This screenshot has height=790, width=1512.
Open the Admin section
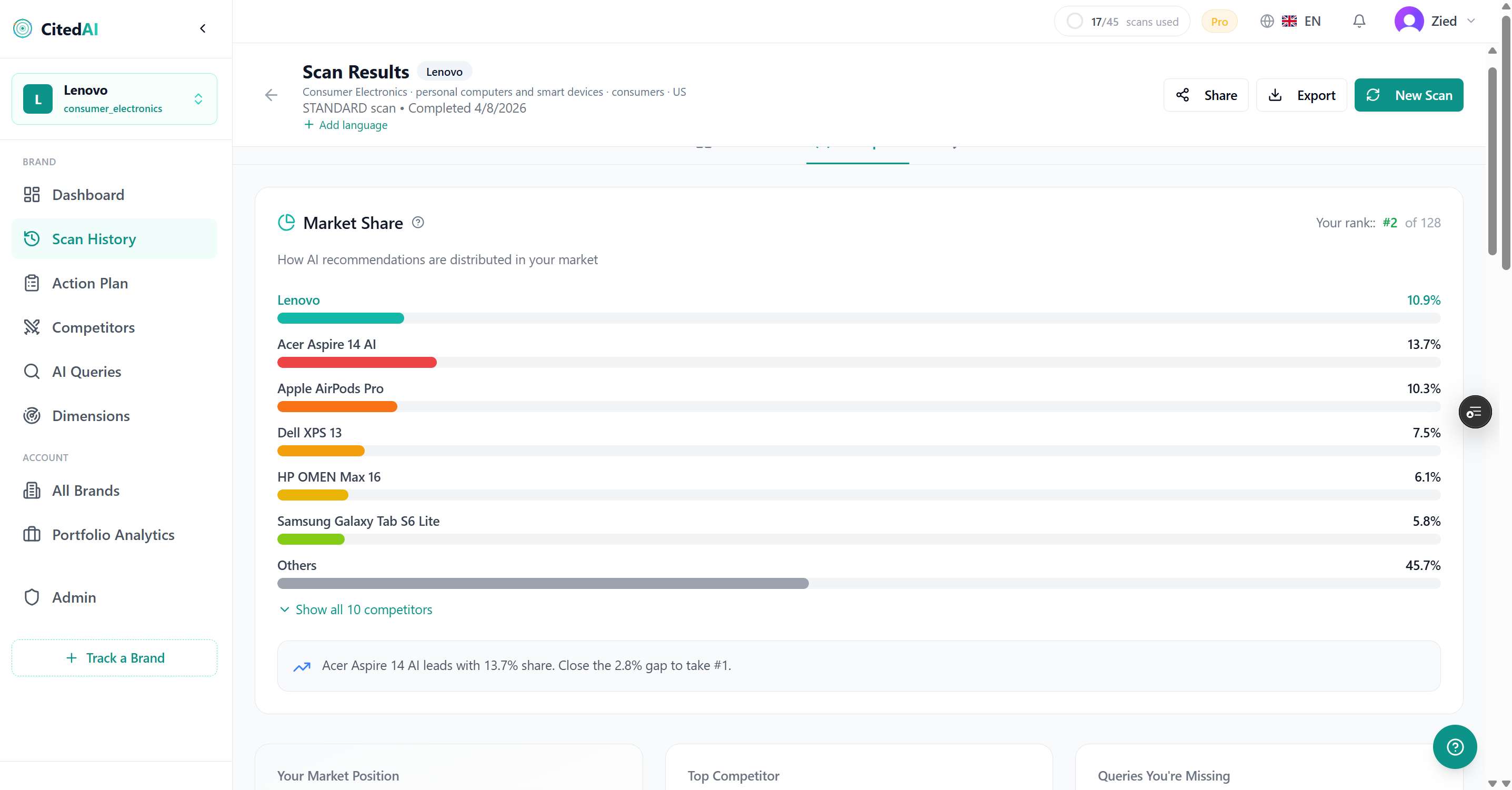point(74,597)
